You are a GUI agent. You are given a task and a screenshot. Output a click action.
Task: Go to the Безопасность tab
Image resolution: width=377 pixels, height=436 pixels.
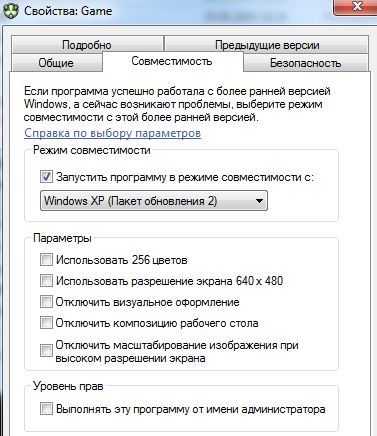305,63
